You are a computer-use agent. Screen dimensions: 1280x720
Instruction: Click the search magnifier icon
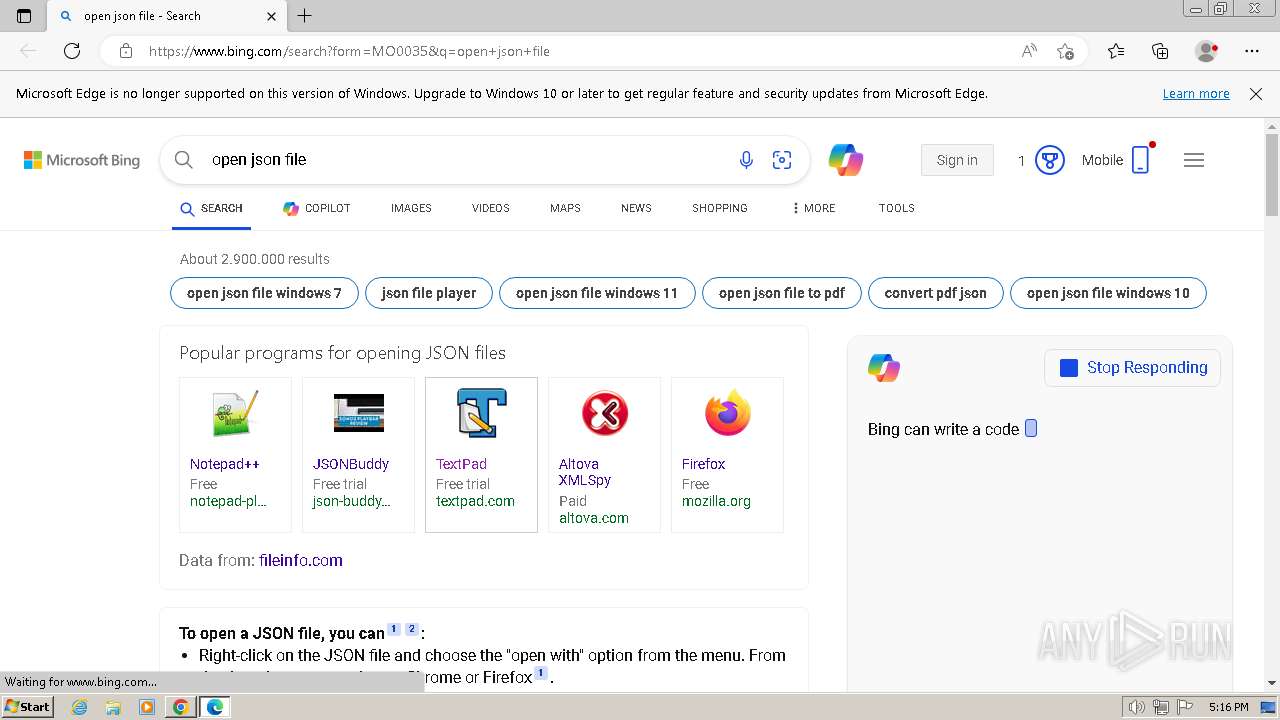pos(184,160)
